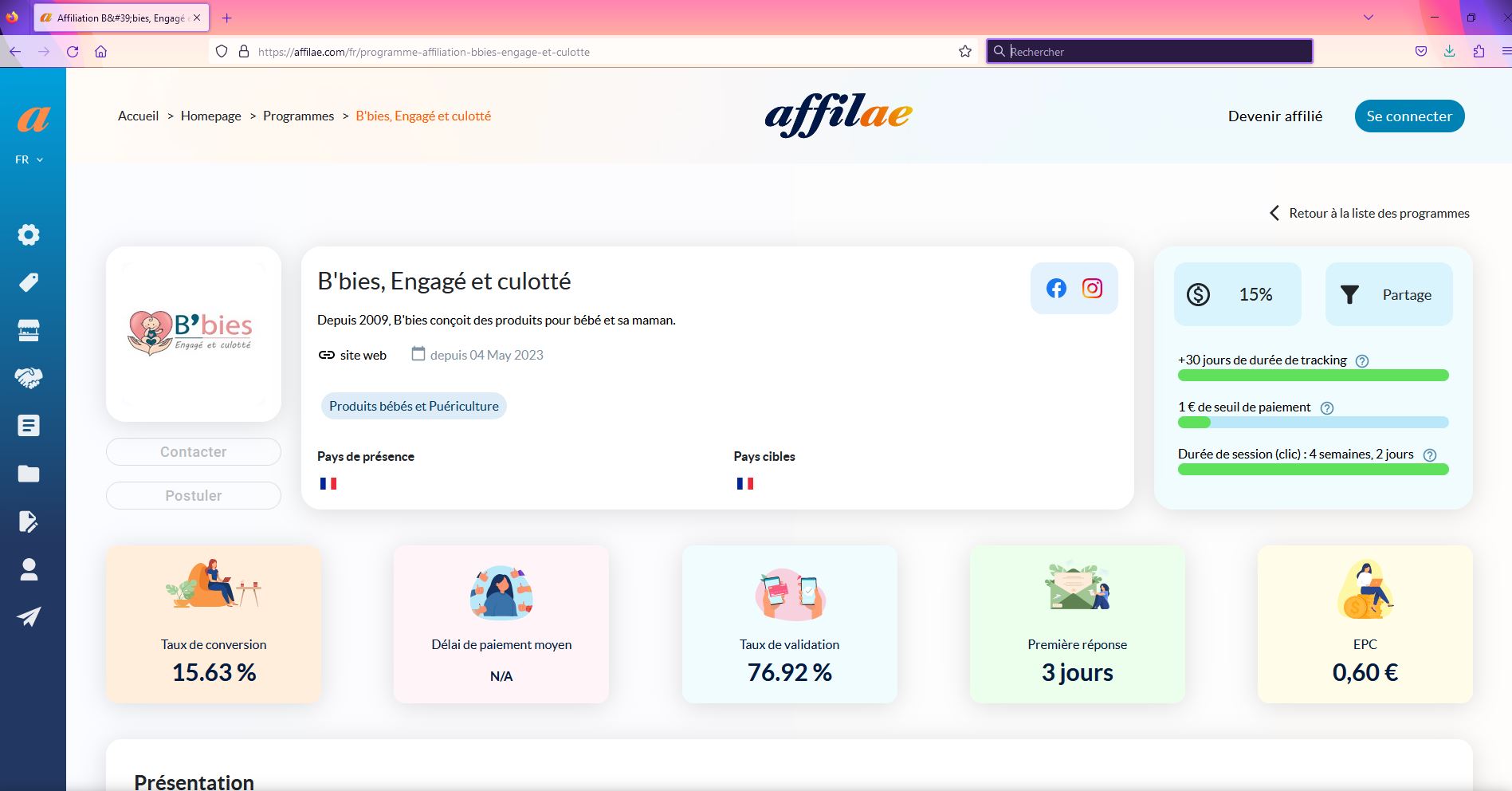
Task: Expand the list all tabs chevron
Action: click(x=1369, y=18)
